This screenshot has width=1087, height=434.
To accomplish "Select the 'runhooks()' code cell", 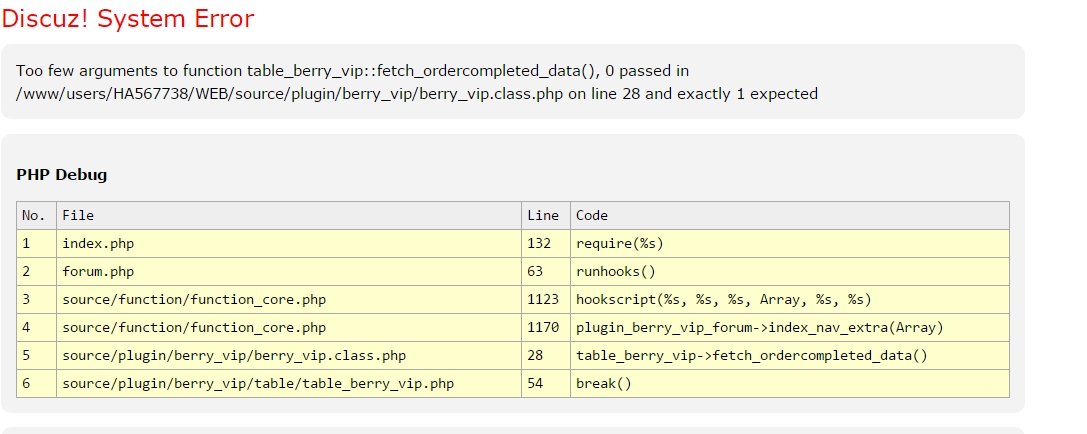I will 790,272.
